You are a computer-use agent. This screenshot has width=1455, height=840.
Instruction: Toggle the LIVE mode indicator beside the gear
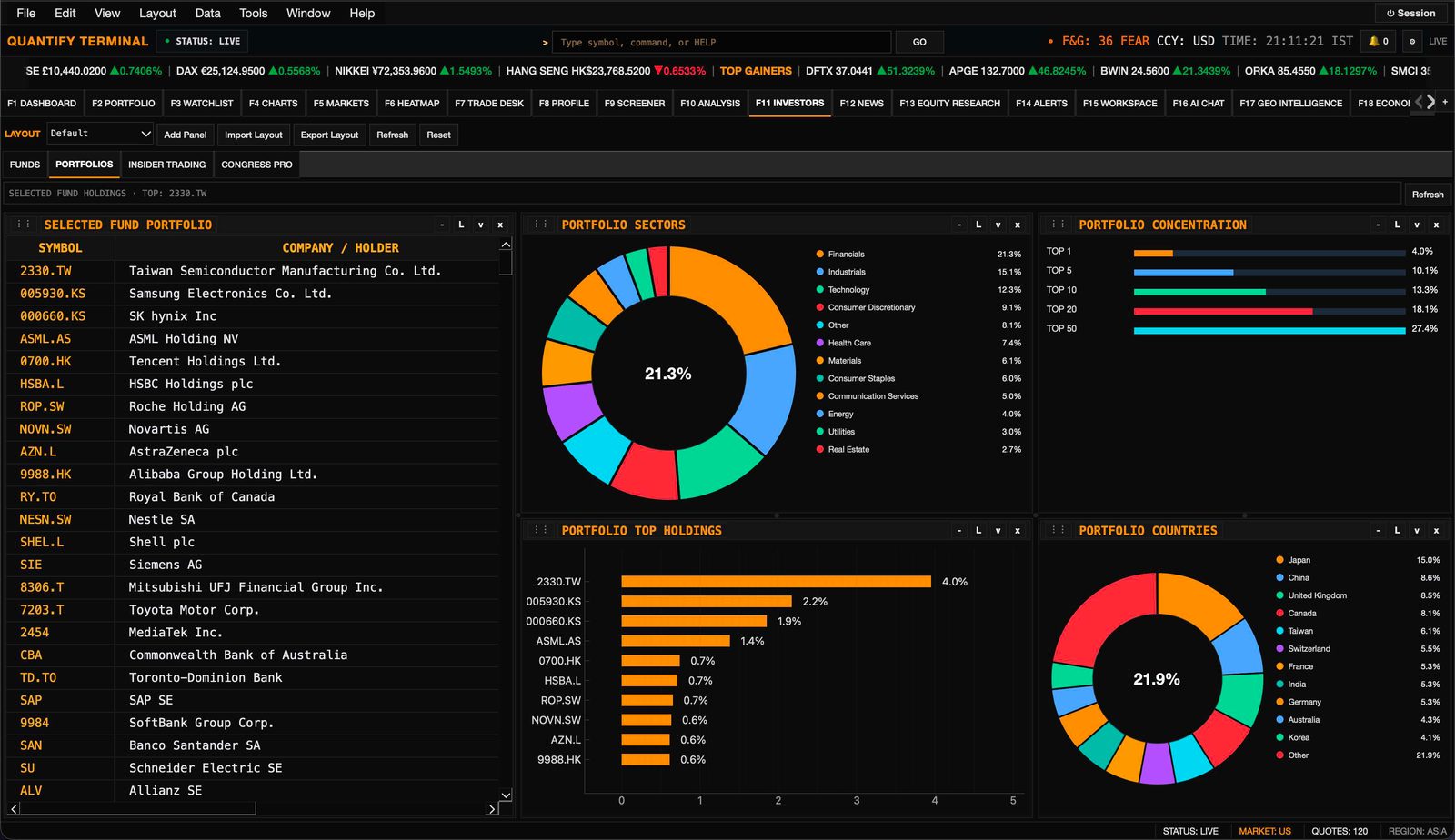1438,41
